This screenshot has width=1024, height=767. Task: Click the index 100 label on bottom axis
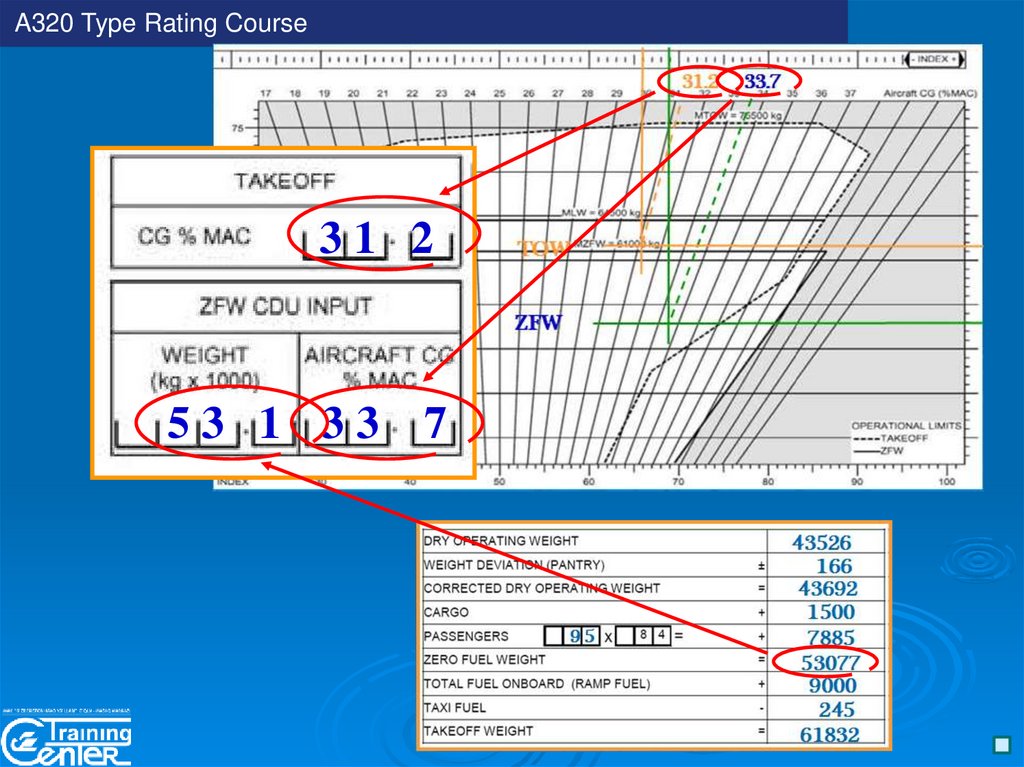(x=946, y=481)
